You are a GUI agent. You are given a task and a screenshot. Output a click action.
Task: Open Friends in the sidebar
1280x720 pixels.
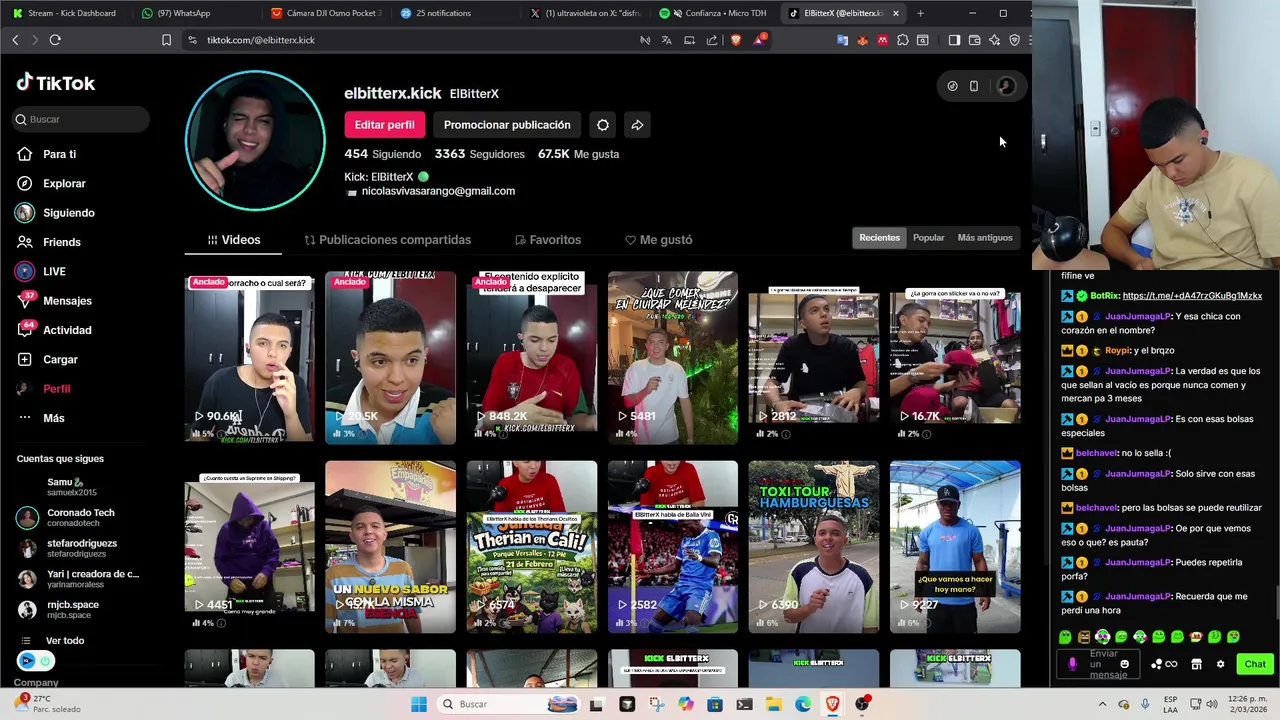[x=48, y=242]
